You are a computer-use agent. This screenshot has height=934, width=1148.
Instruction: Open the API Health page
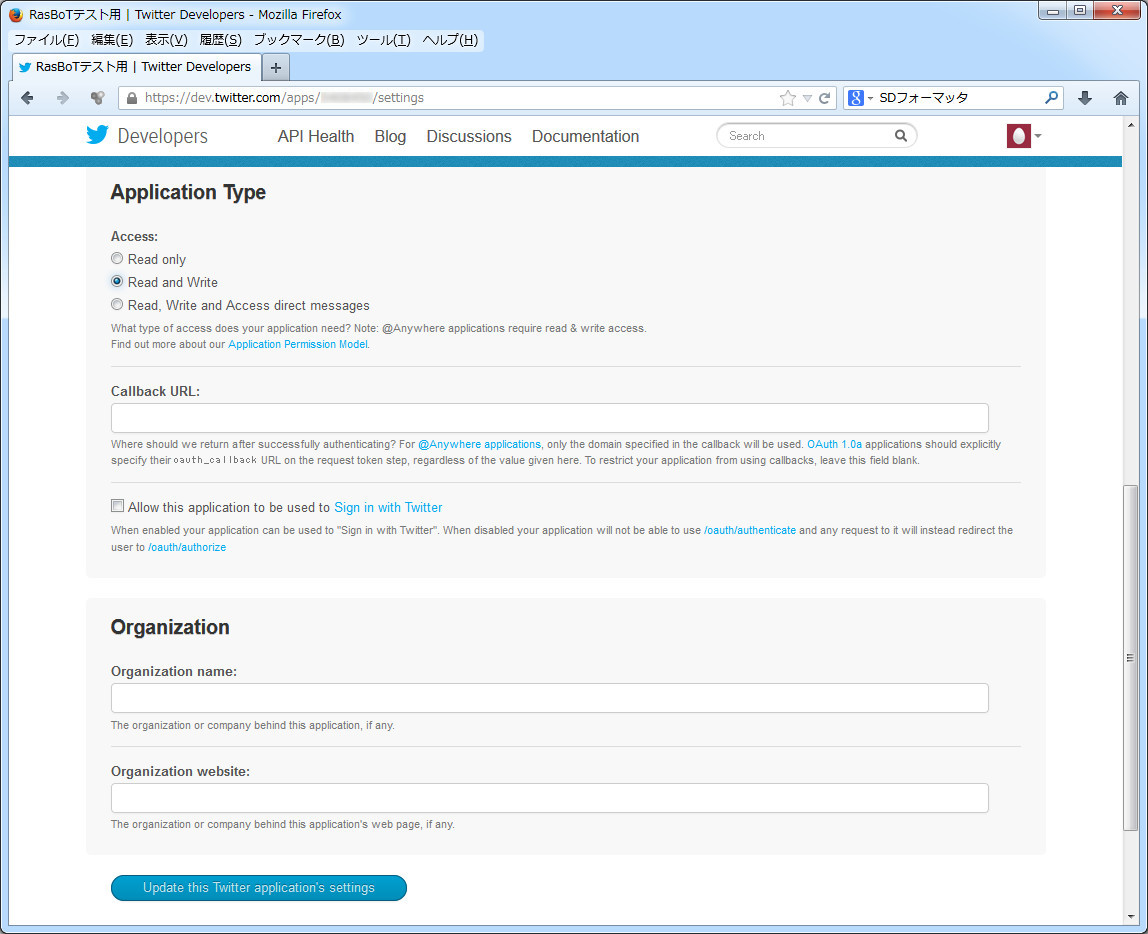pyautogui.click(x=316, y=136)
